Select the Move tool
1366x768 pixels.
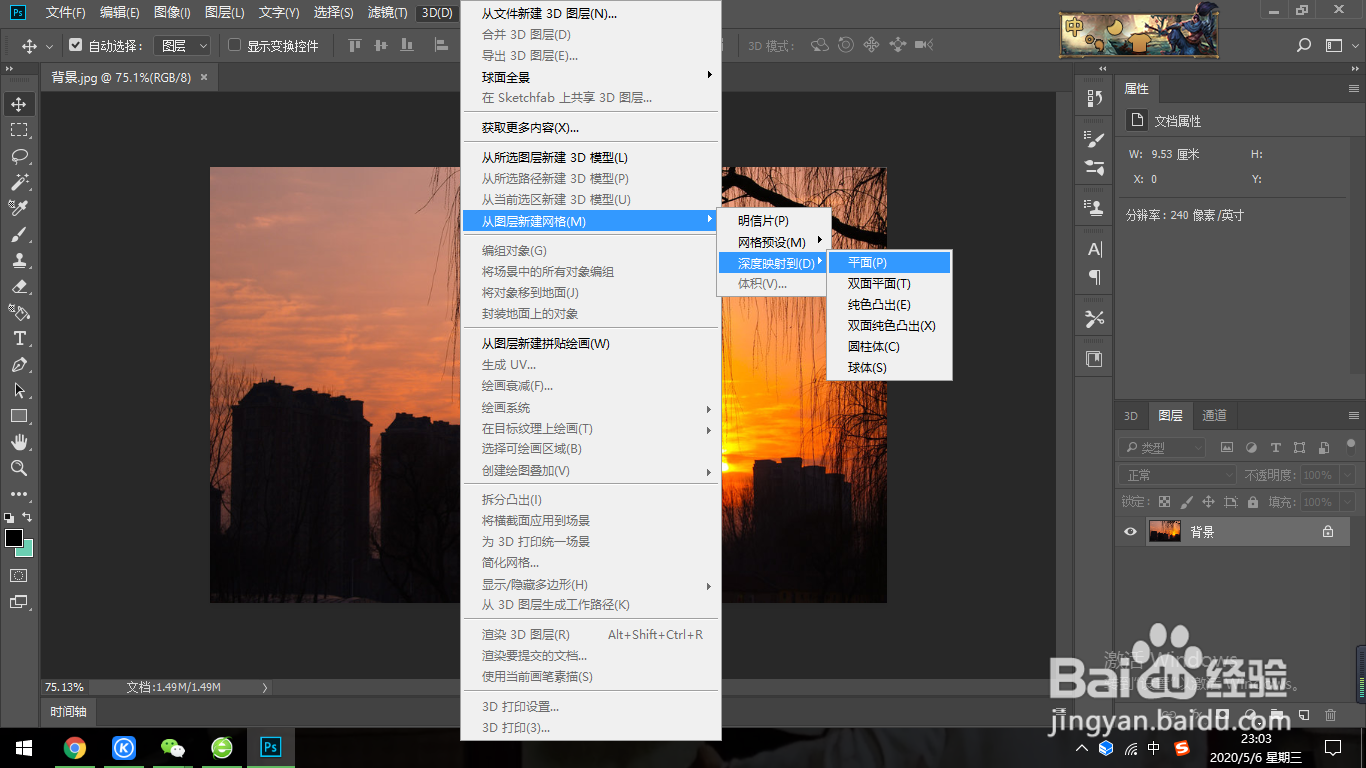(19, 104)
